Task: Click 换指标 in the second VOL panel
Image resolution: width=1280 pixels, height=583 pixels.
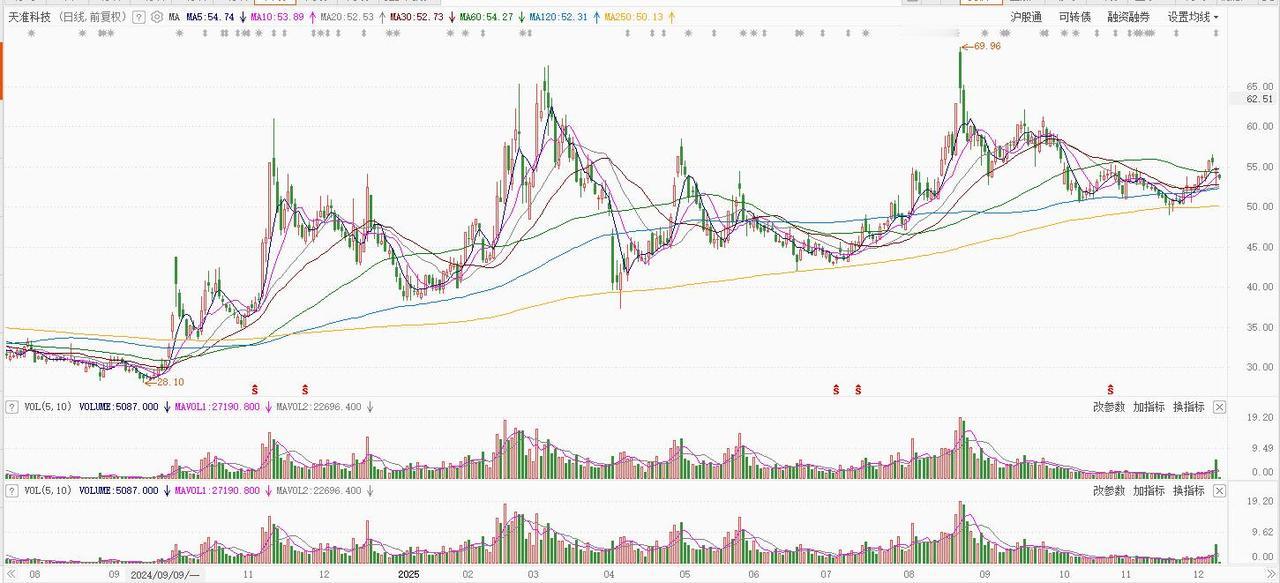Action: [x=1189, y=491]
